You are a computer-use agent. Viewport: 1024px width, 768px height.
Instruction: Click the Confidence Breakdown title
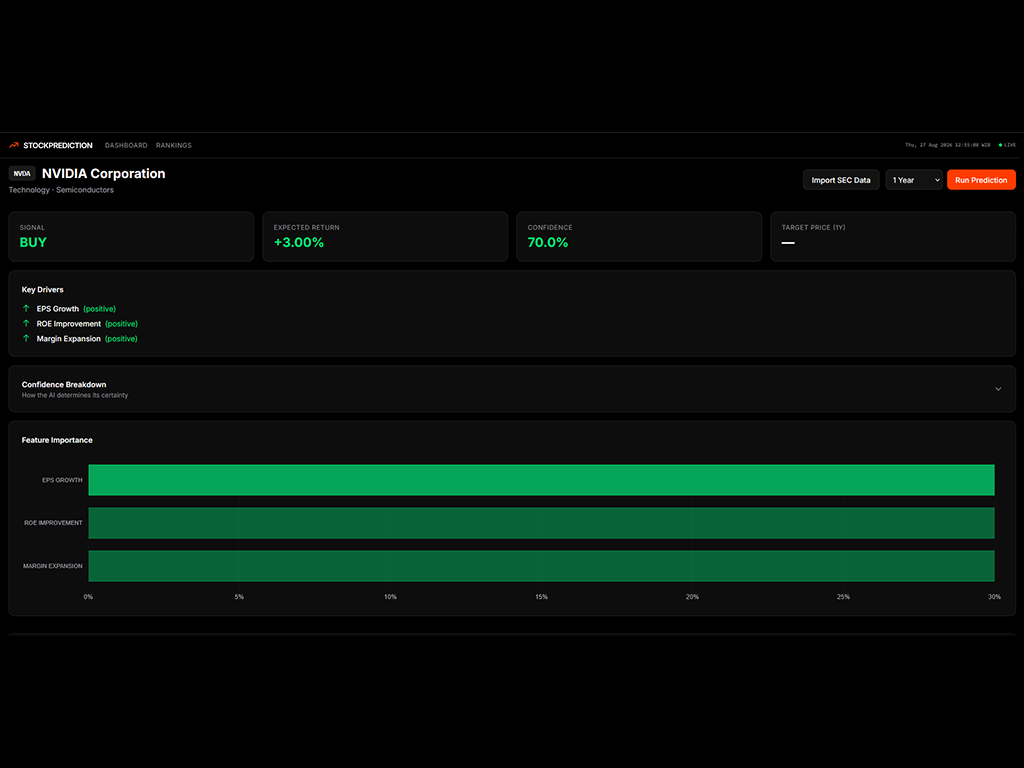[x=64, y=385]
